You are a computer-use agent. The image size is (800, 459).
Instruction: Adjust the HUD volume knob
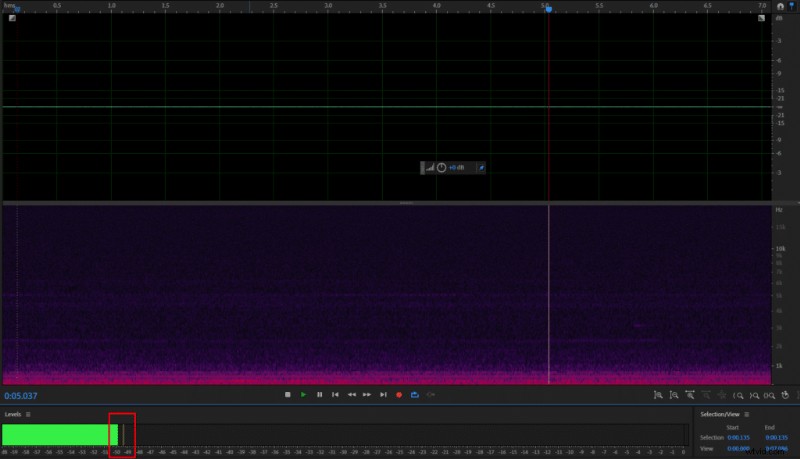pyautogui.click(x=441, y=168)
